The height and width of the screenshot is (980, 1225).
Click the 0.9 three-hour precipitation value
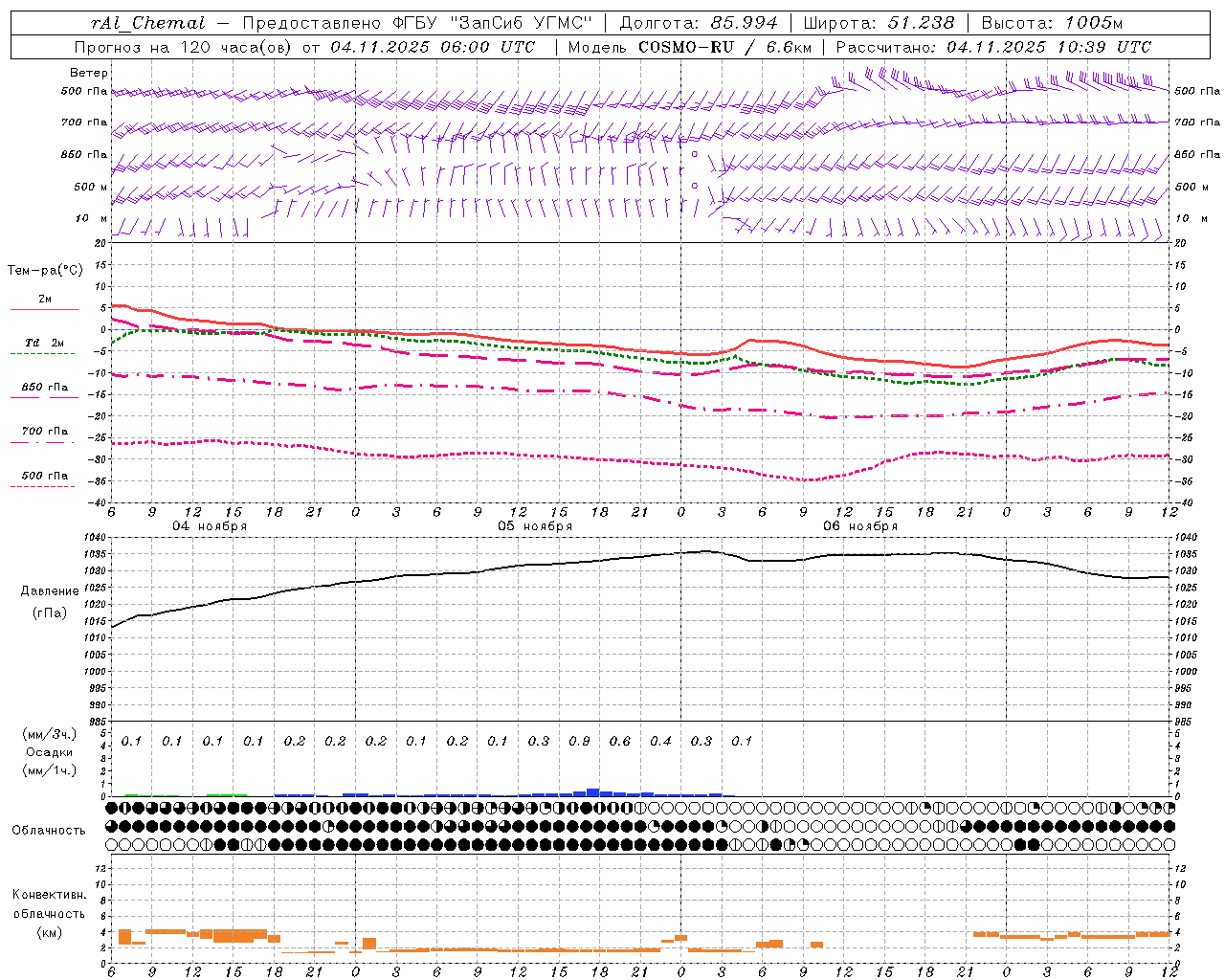(x=579, y=741)
